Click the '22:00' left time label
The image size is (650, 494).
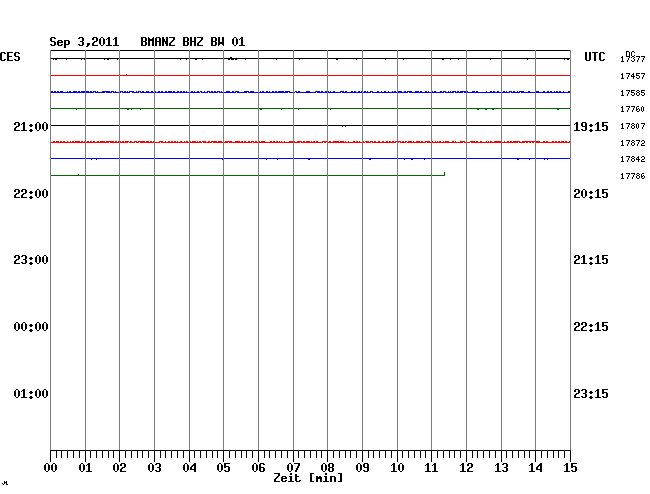point(31,194)
